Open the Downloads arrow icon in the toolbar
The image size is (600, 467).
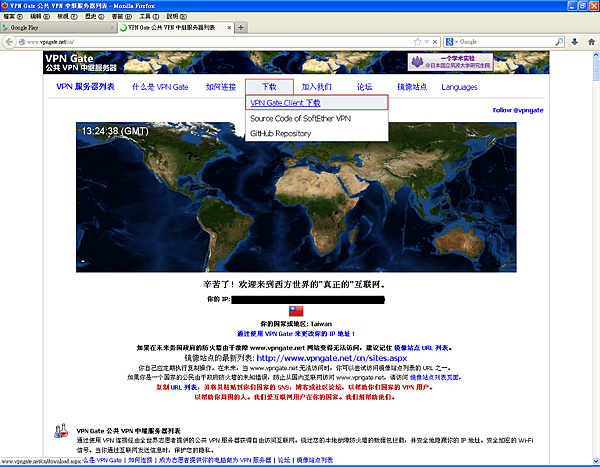pyautogui.click(x=574, y=42)
